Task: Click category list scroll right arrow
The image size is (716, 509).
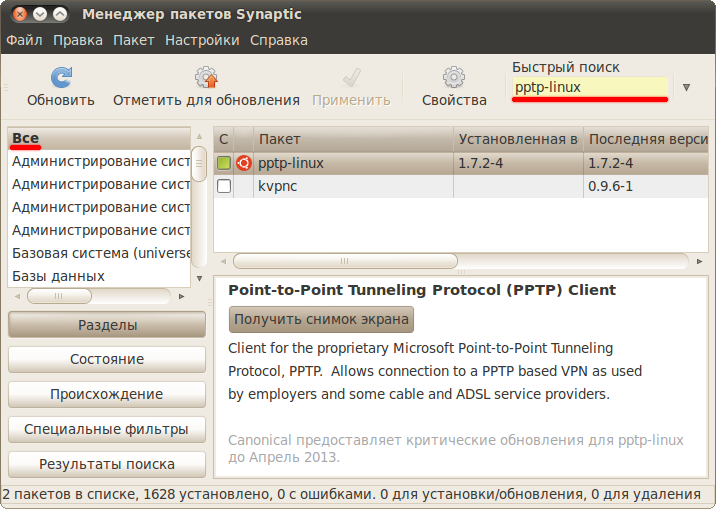Action: click(x=182, y=296)
